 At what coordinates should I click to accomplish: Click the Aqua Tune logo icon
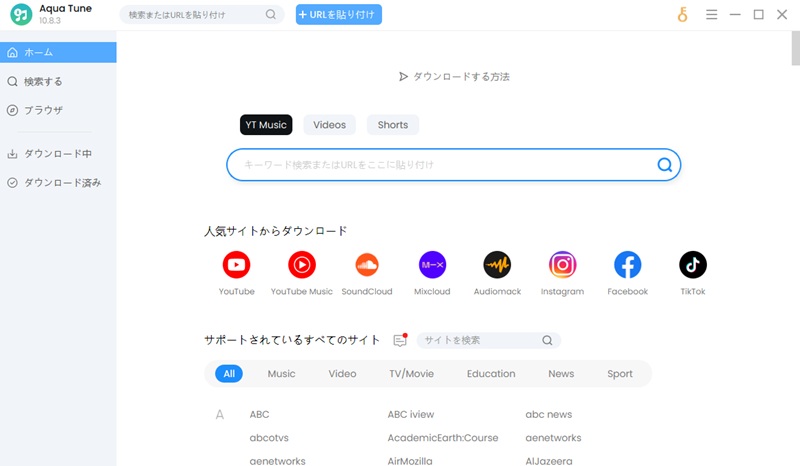point(21,14)
